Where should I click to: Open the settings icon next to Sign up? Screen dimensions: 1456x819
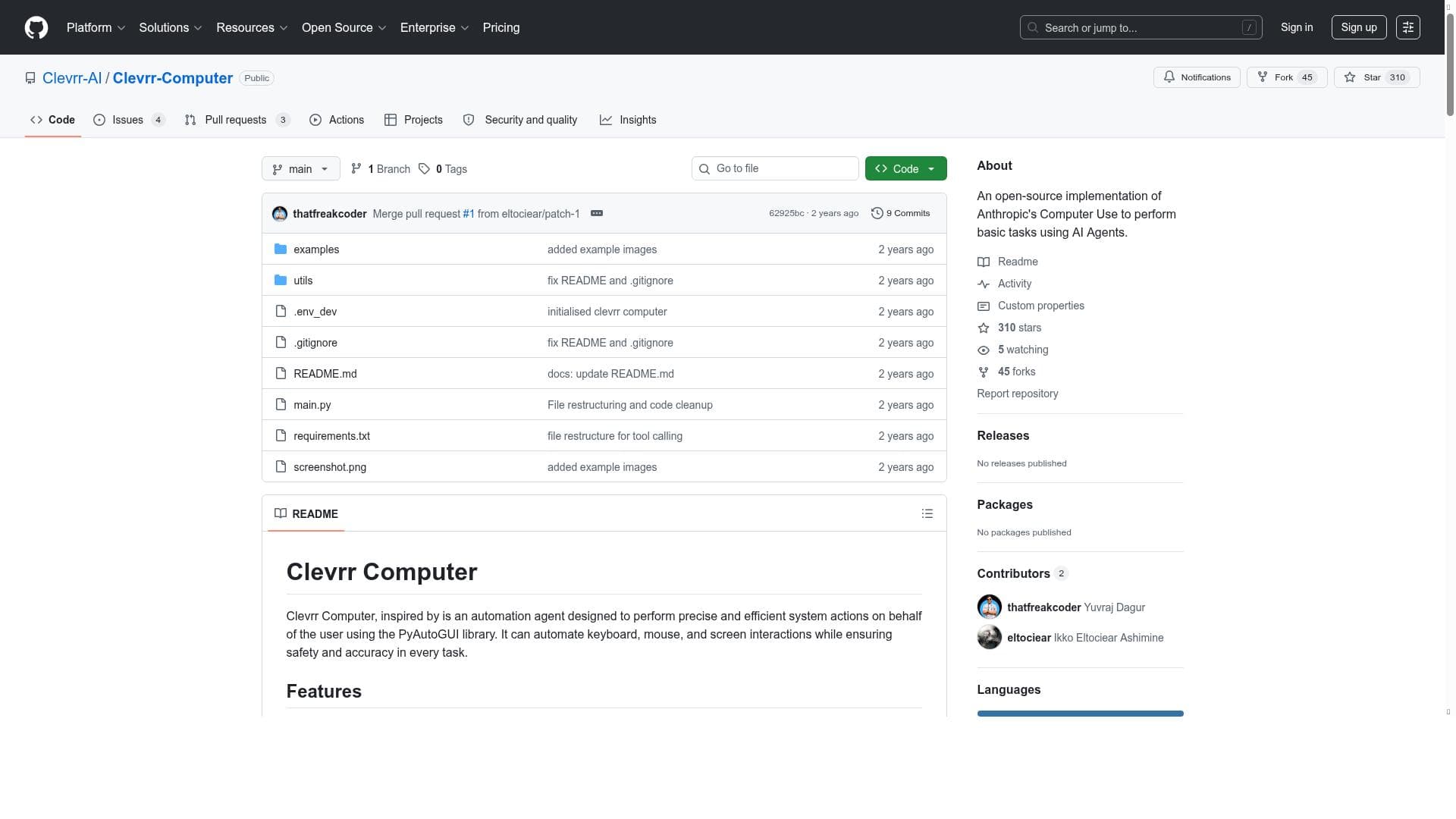[x=1407, y=27]
